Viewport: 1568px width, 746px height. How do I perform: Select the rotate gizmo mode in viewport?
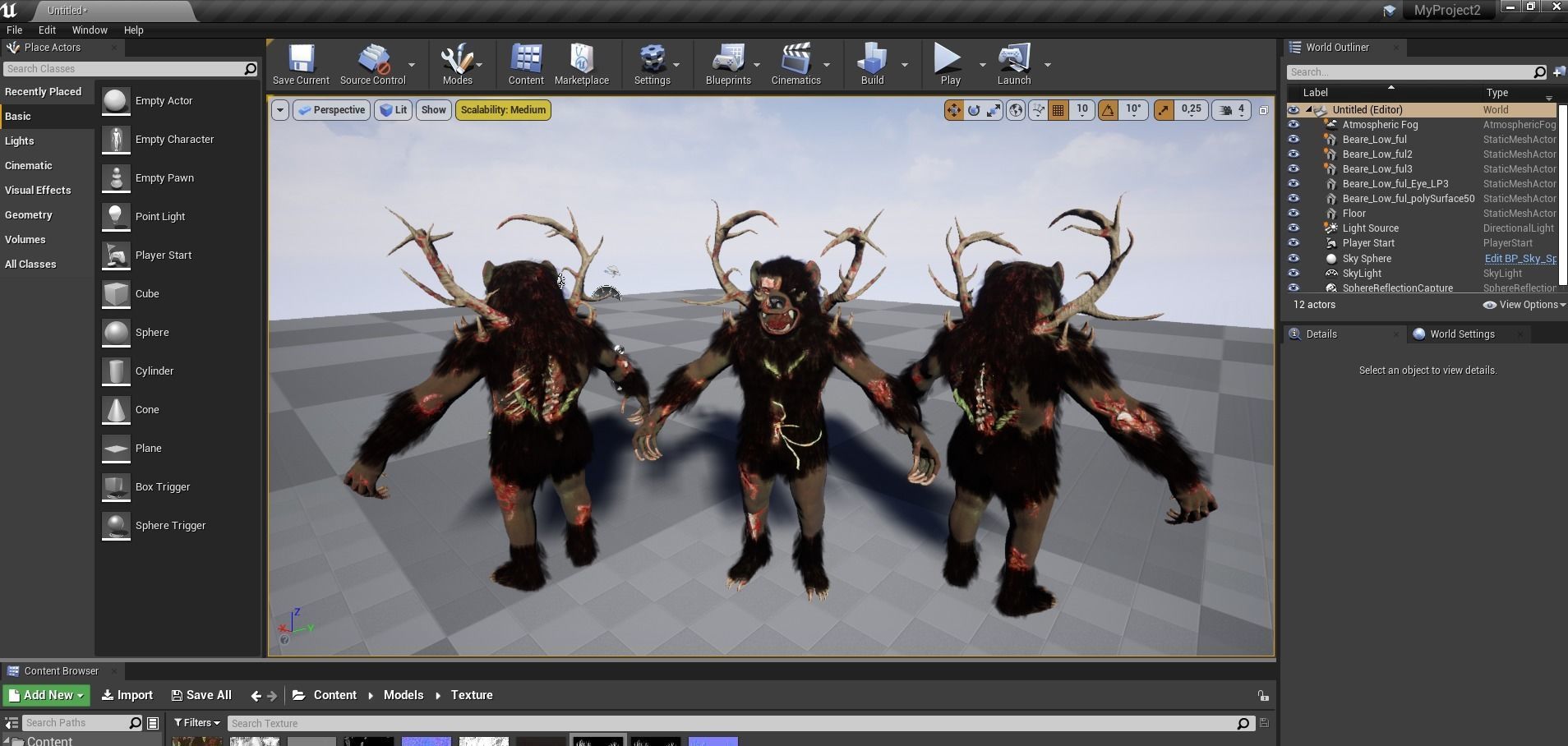coord(974,110)
